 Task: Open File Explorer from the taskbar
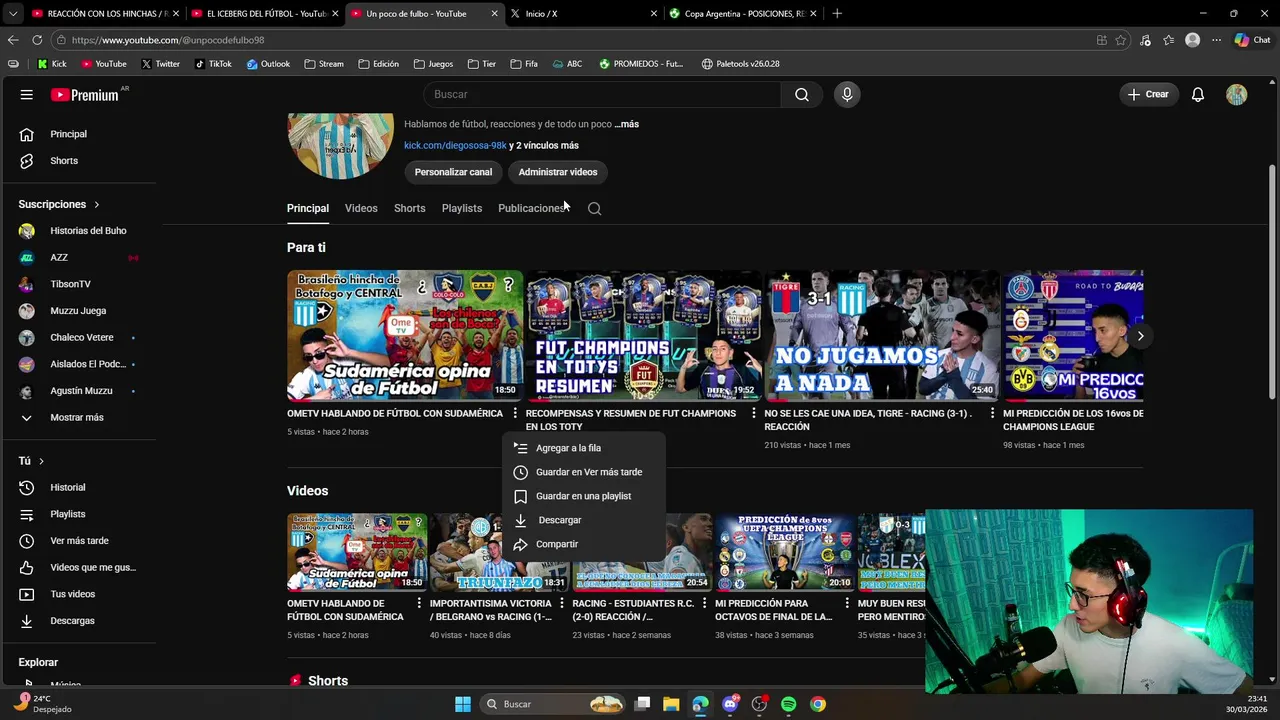(671, 704)
